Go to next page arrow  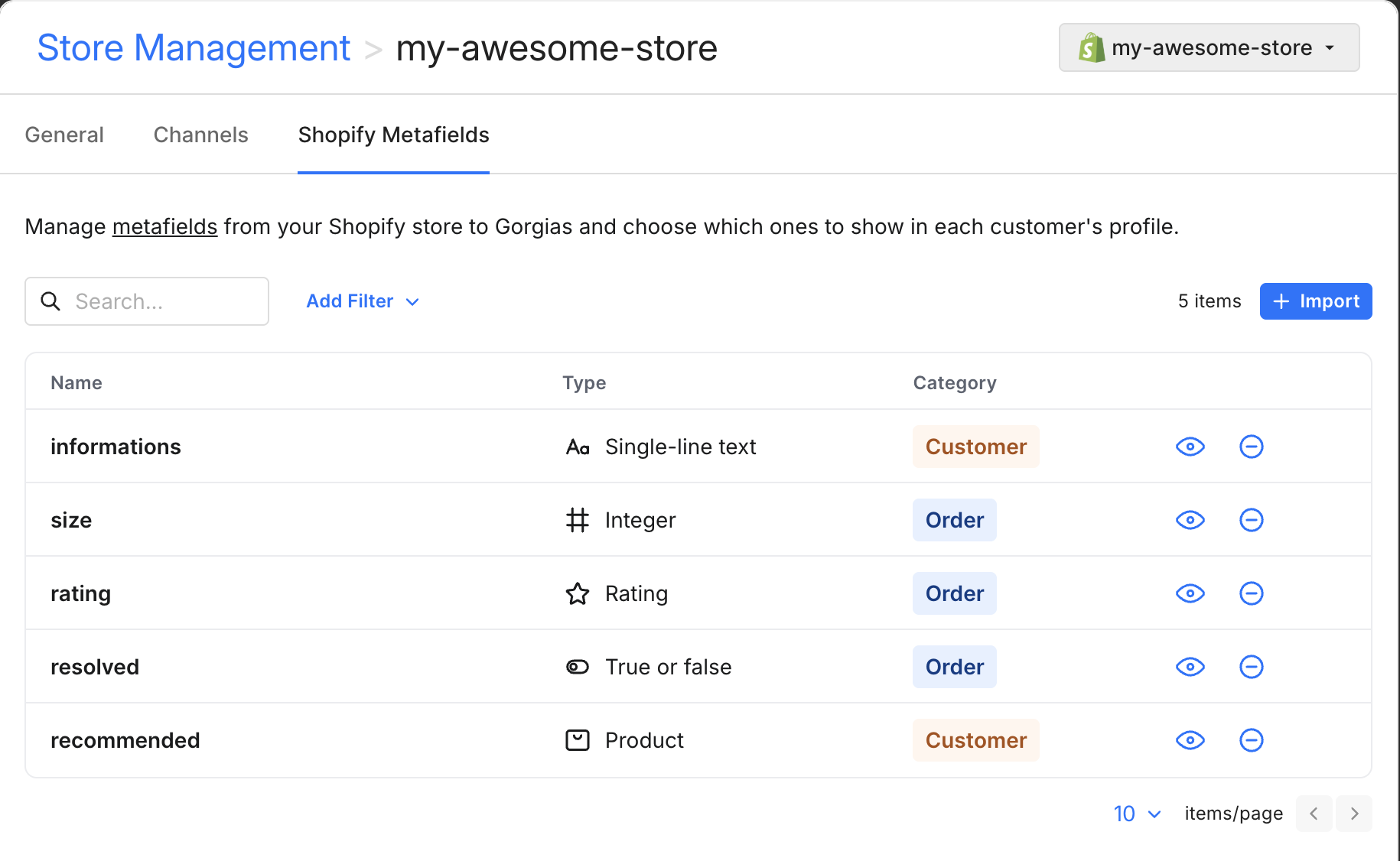tap(1353, 814)
